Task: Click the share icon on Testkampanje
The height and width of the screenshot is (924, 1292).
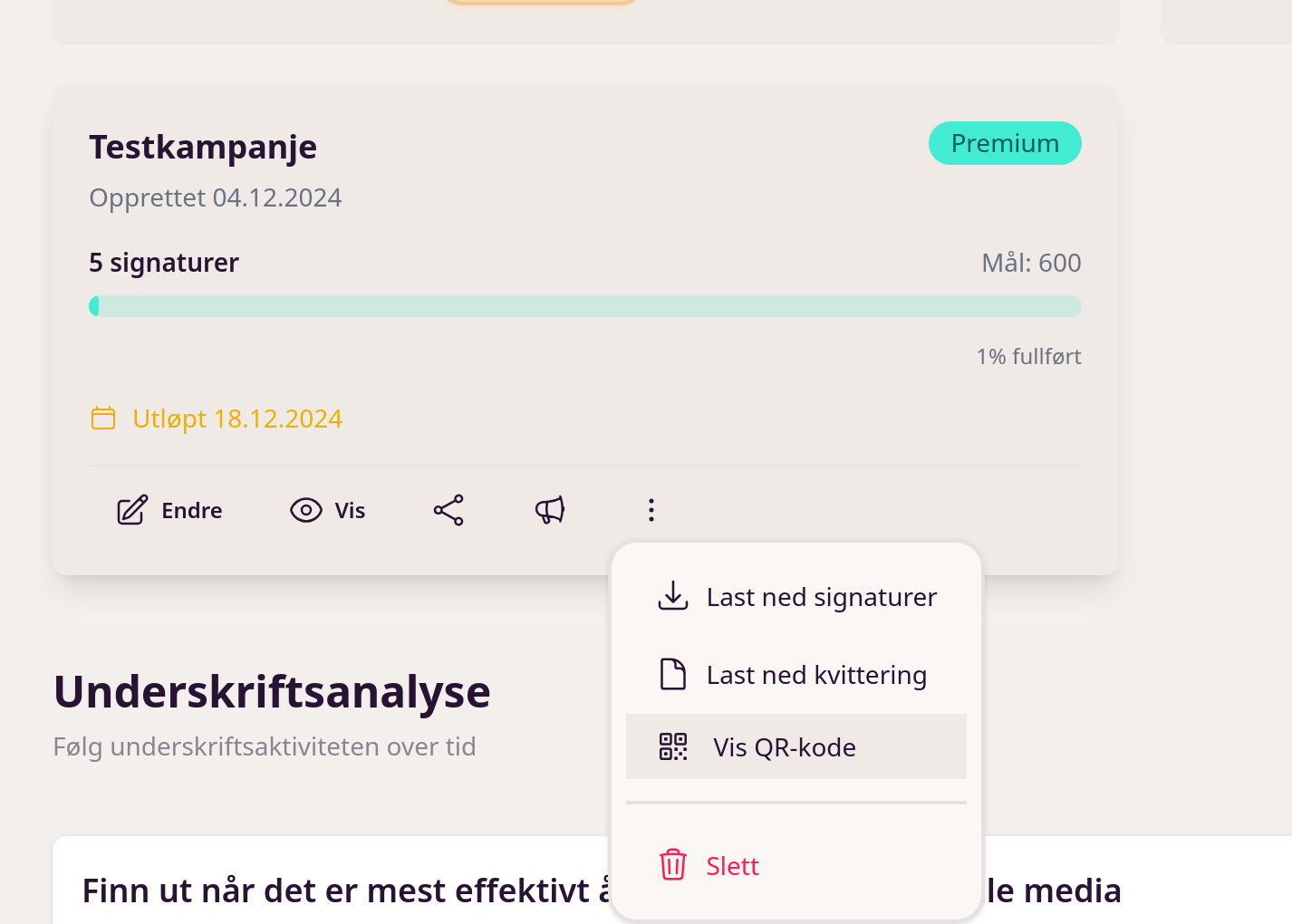Action: 448,510
